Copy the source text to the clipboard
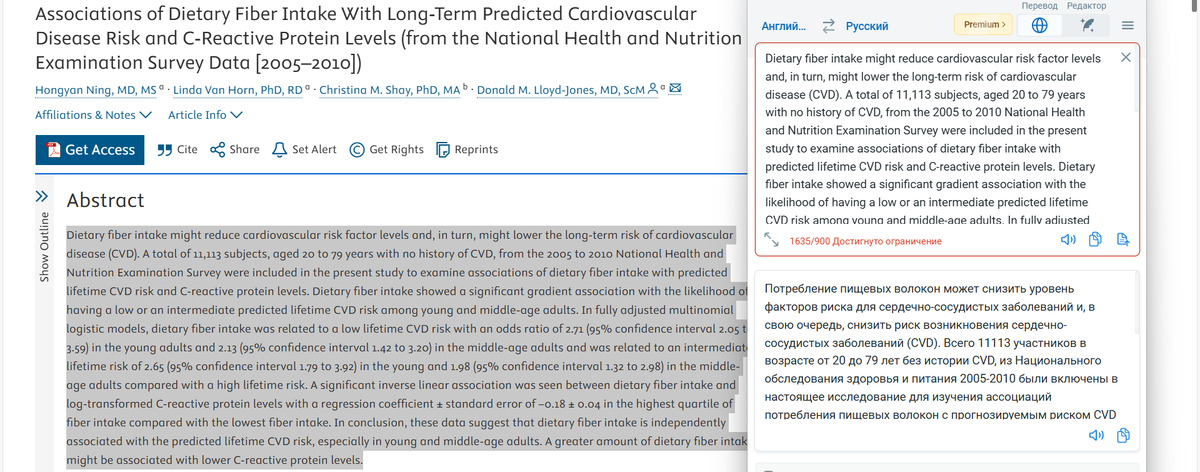Image resolution: width=1200 pixels, height=472 pixels. click(x=1095, y=240)
